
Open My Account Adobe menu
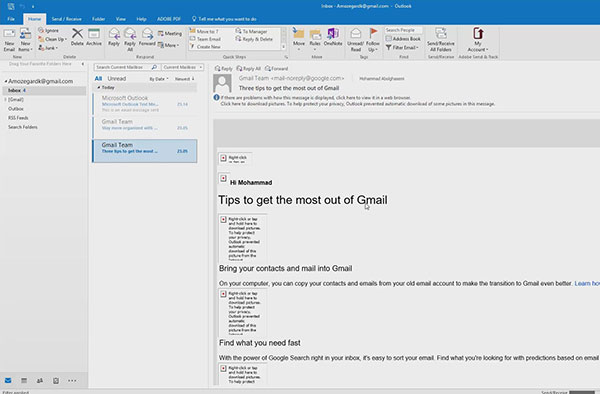coord(478,40)
